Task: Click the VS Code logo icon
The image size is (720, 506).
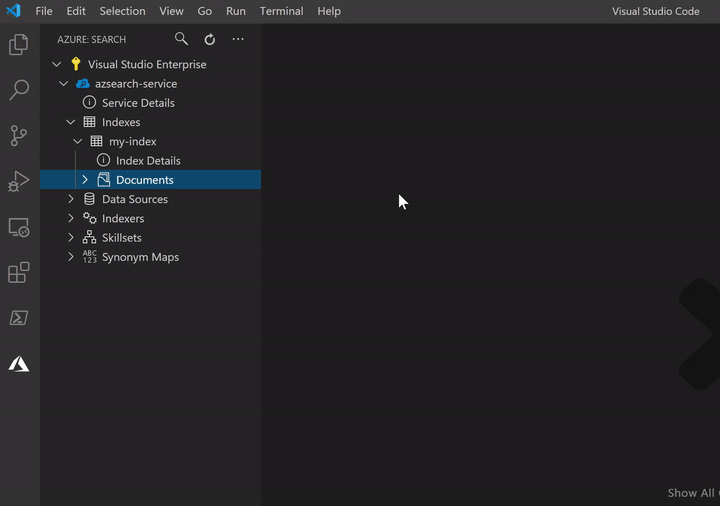Action: [13, 11]
